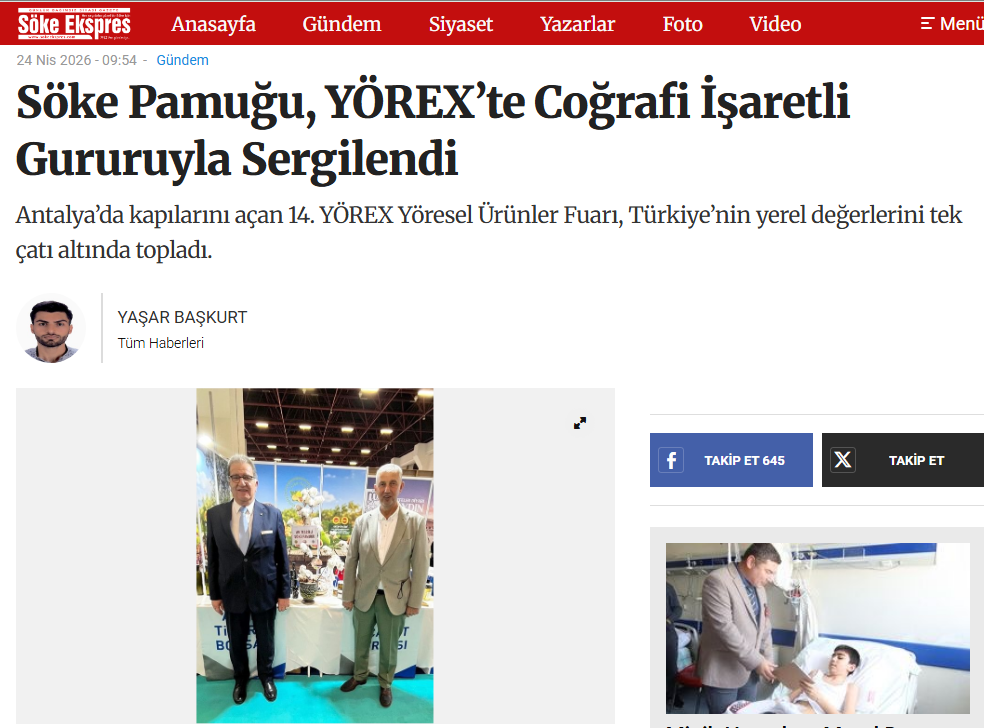Go to the Anasayfa menu item
The image size is (984, 728).
(x=213, y=24)
